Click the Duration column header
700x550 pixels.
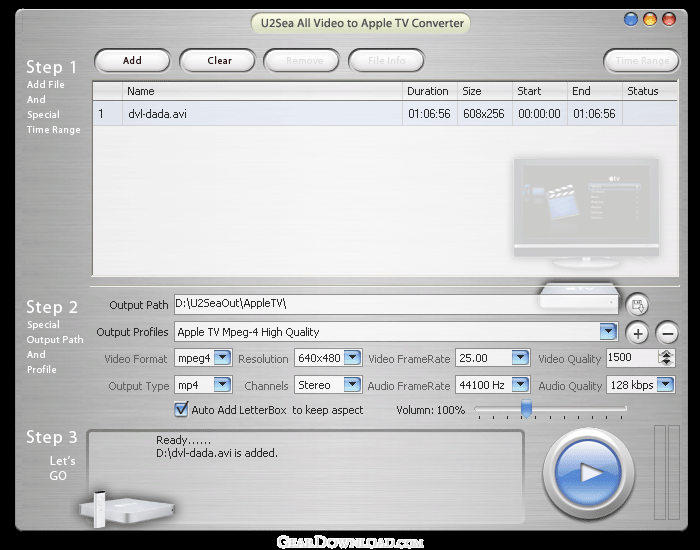click(x=429, y=91)
